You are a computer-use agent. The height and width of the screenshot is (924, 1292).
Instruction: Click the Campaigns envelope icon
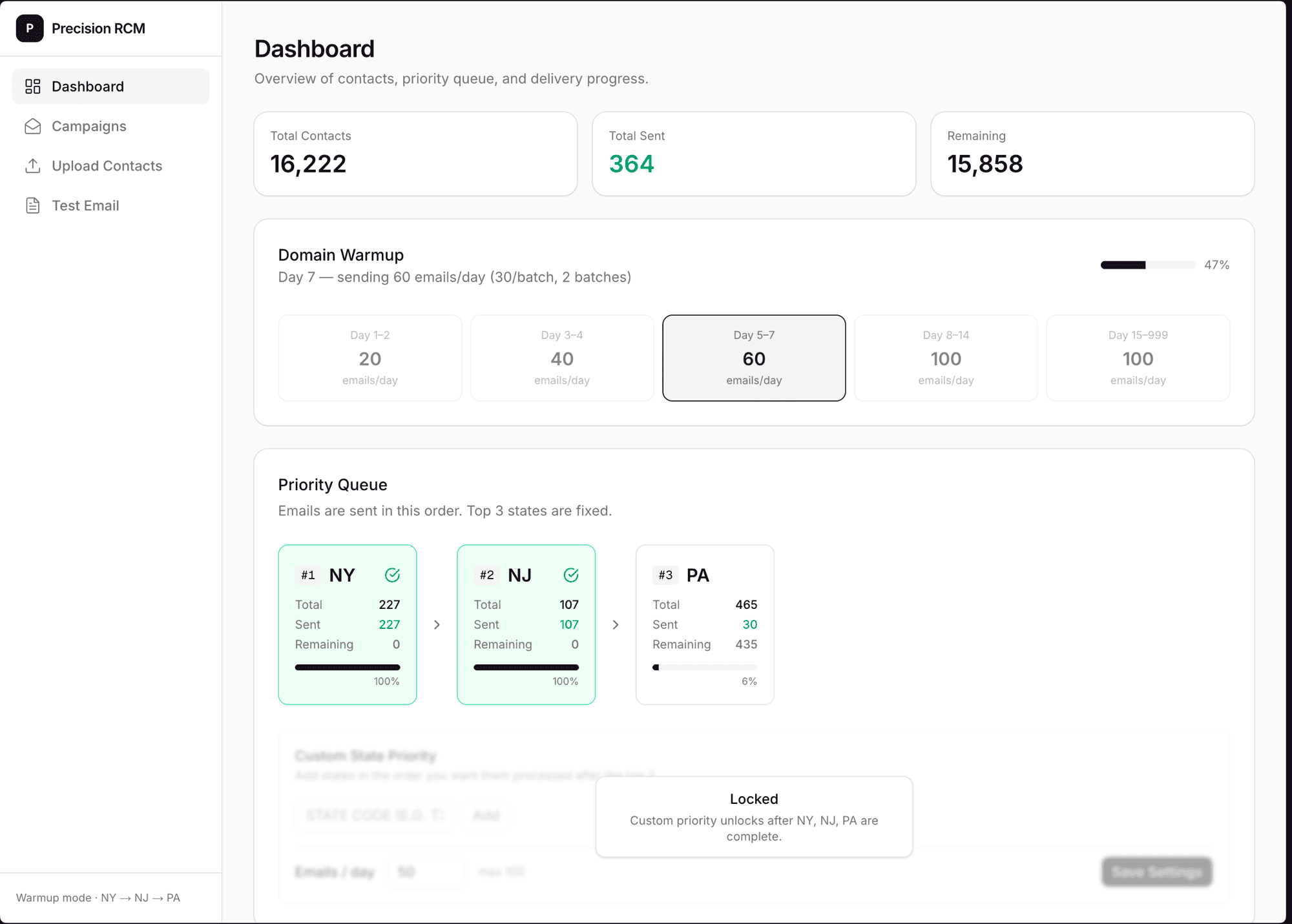pos(33,127)
